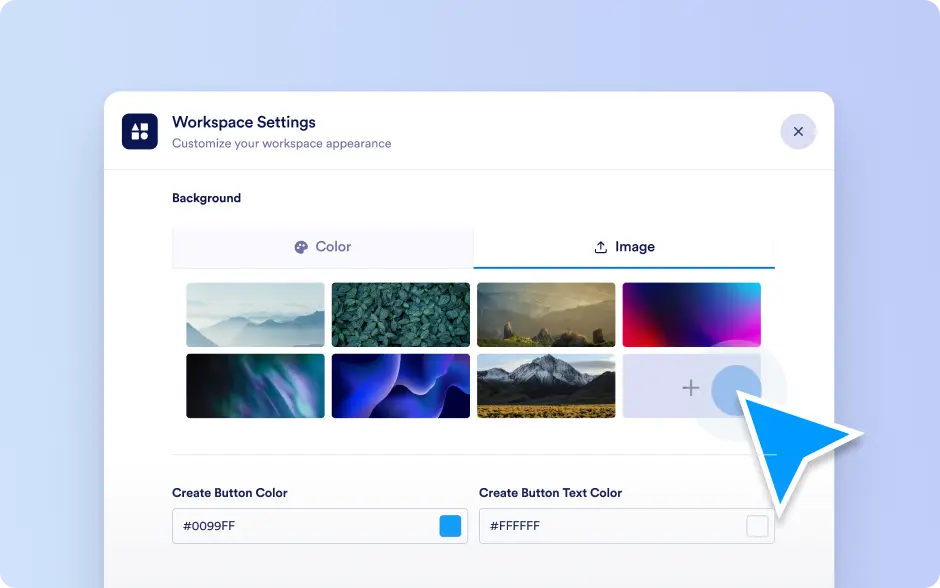940x588 pixels.
Task: Focus the #0099FF button color field
Action: [300, 526]
